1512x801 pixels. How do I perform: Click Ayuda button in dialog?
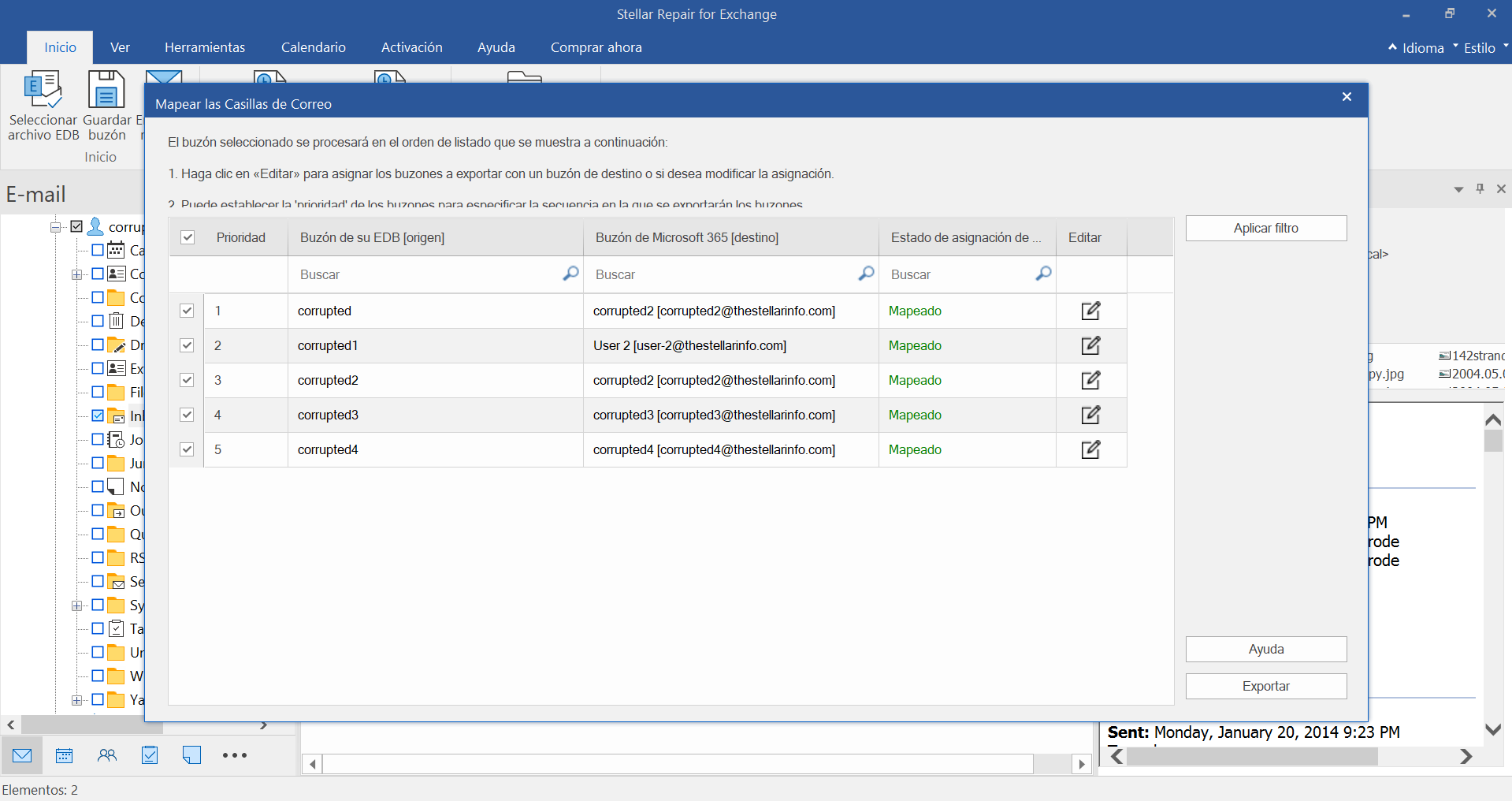pyautogui.click(x=1266, y=649)
